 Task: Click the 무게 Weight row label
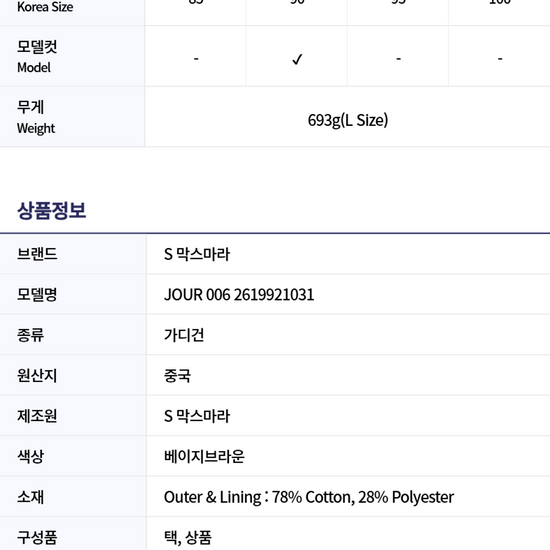(x=72, y=117)
